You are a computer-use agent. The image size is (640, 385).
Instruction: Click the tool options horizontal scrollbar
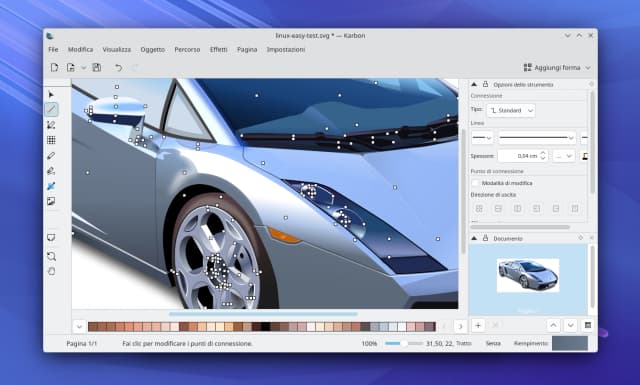click(520, 227)
